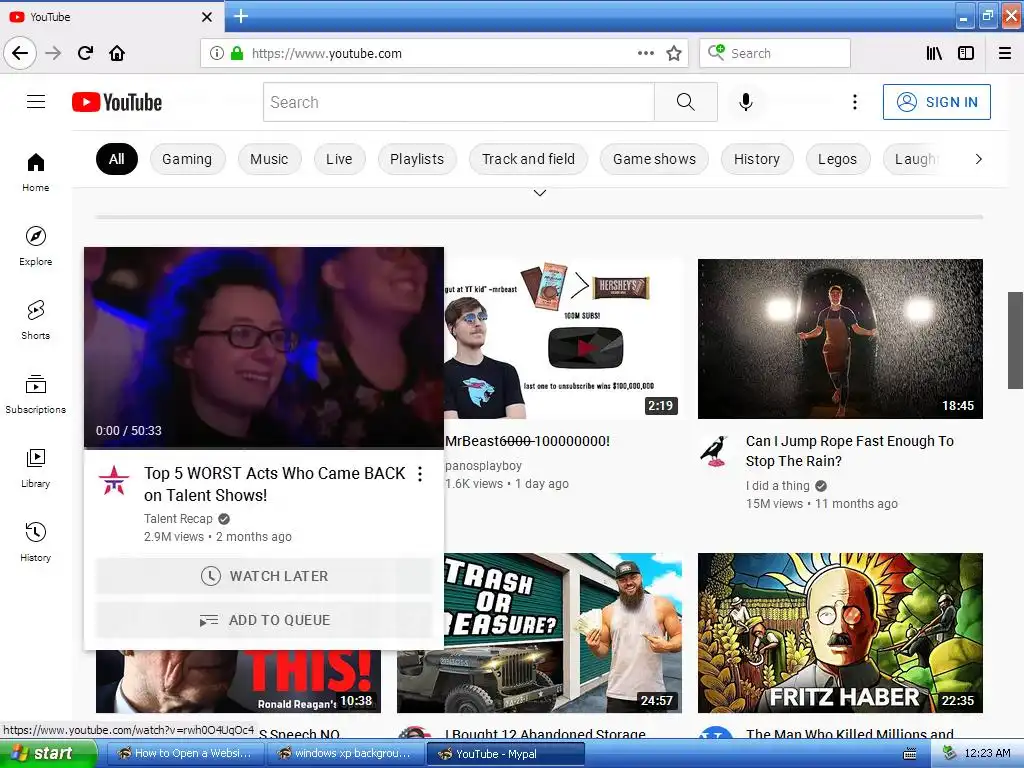Open 'Can I Jump Rope Fast Enough' title

[x=850, y=451]
